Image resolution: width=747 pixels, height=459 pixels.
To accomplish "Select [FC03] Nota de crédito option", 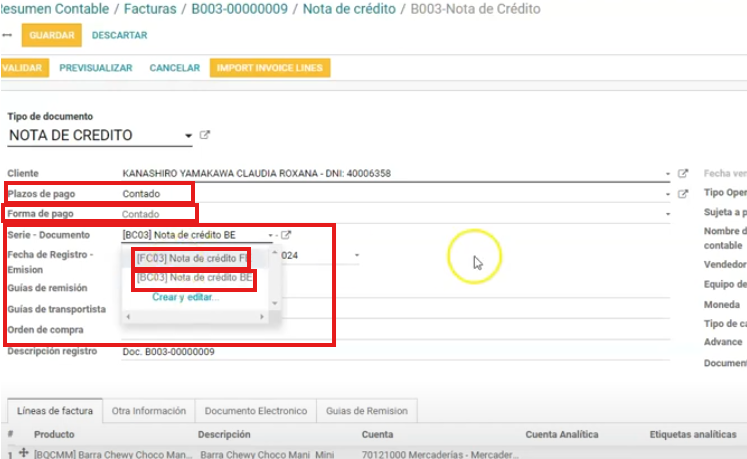I will [192, 258].
